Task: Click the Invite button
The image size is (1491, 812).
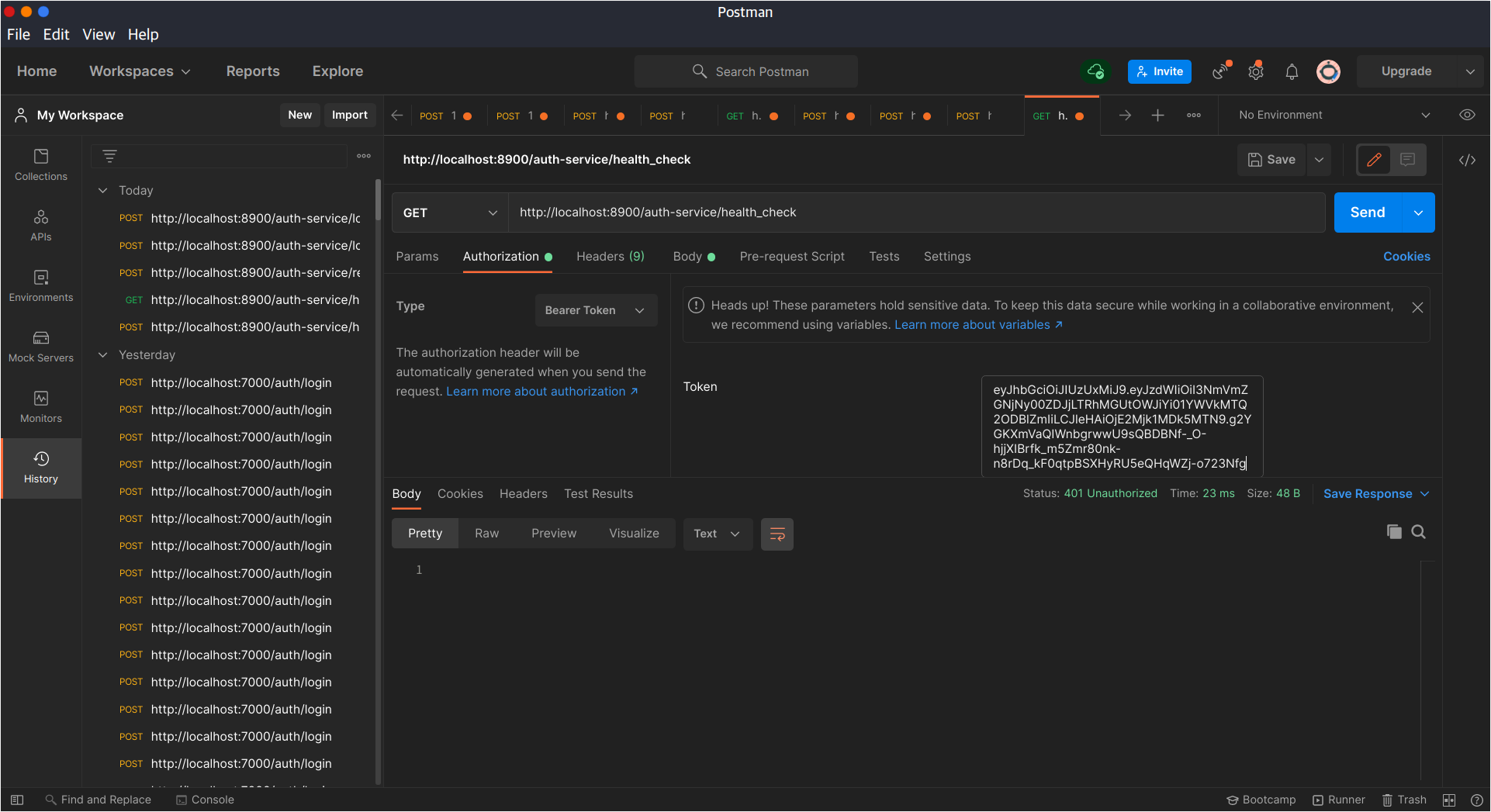Action: click(1160, 71)
